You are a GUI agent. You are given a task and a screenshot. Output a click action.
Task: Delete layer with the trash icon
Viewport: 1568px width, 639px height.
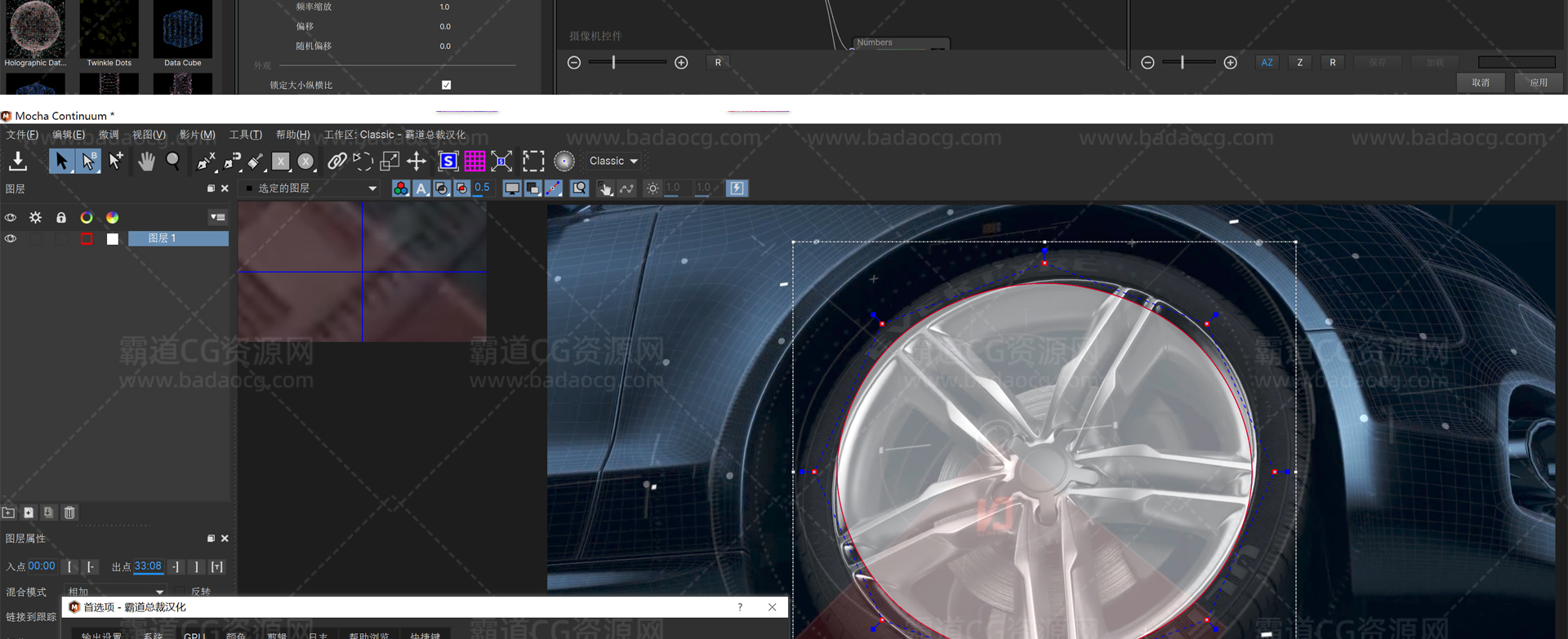point(69,513)
